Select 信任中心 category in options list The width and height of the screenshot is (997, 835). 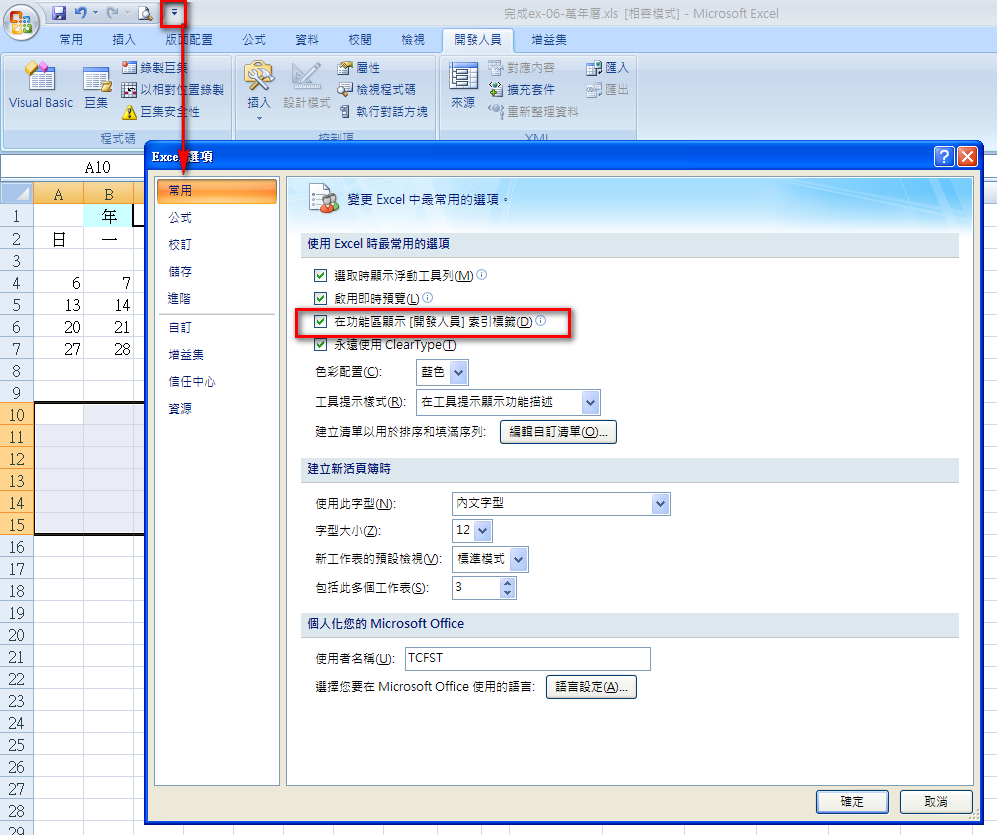tap(216, 382)
